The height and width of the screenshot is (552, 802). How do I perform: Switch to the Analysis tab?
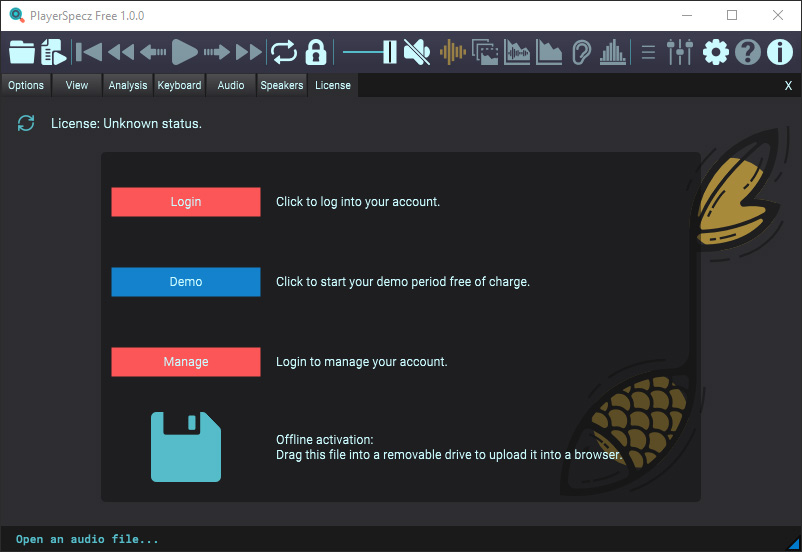[x=128, y=85]
